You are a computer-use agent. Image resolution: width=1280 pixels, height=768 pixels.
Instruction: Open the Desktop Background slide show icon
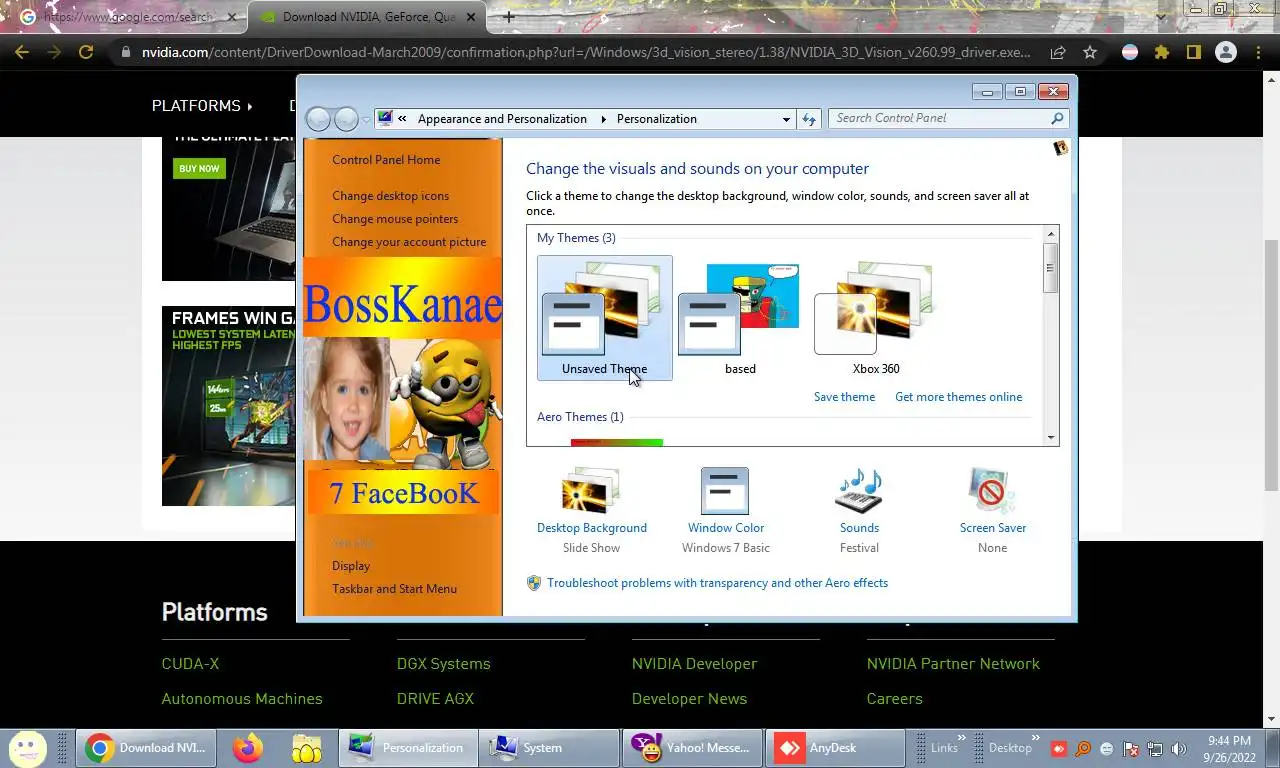(x=591, y=490)
